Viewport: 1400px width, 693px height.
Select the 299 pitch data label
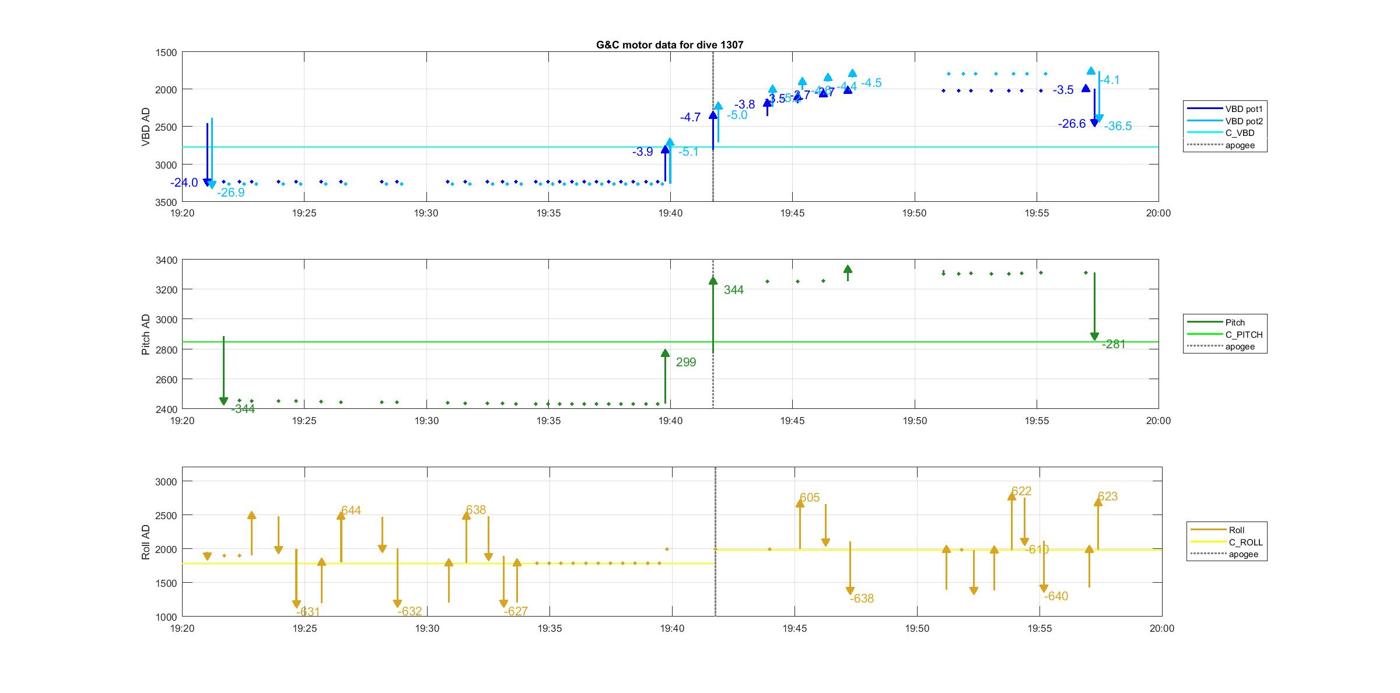(x=686, y=363)
